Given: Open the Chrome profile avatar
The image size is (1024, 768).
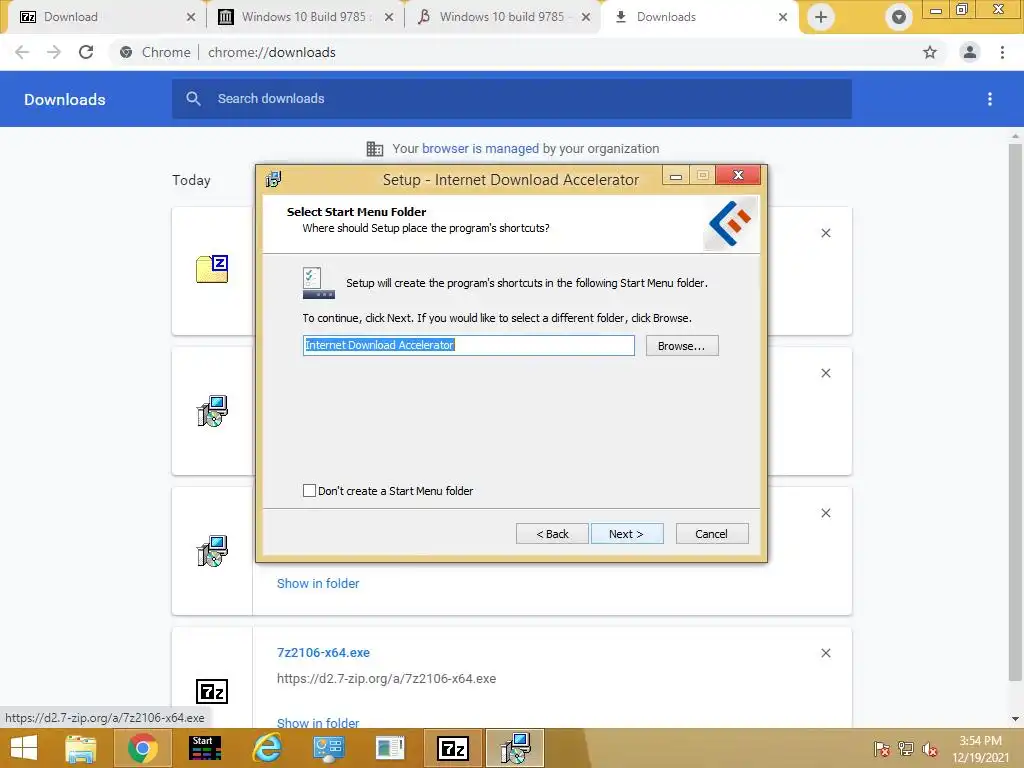Looking at the screenshot, I should click(970, 52).
